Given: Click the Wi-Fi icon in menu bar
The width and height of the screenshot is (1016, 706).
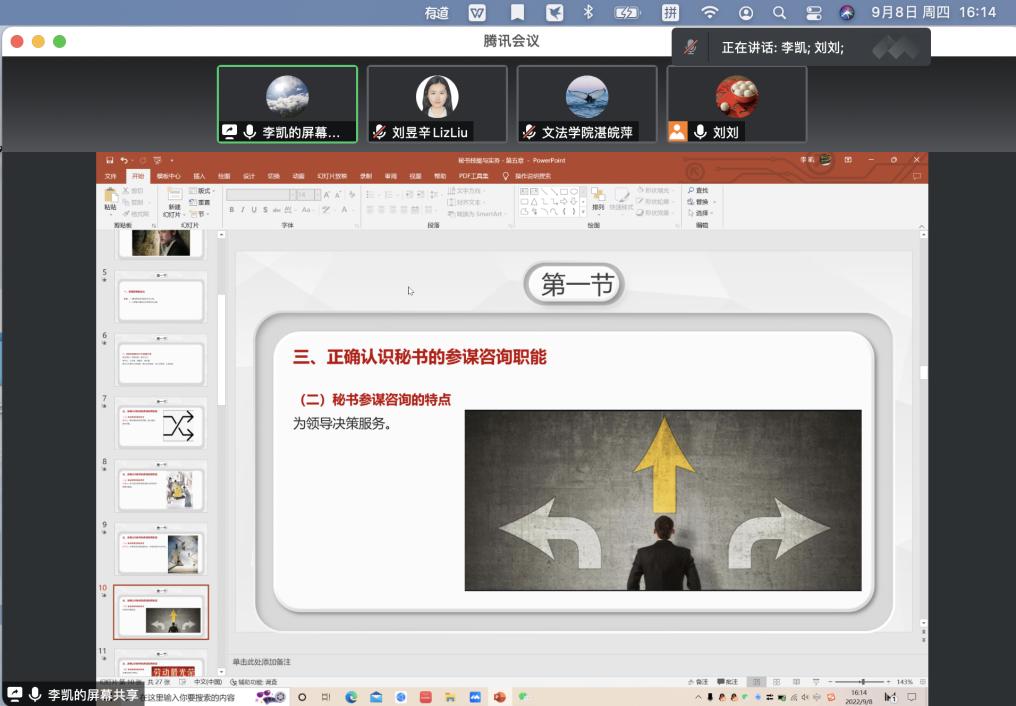Looking at the screenshot, I should pyautogui.click(x=709, y=12).
